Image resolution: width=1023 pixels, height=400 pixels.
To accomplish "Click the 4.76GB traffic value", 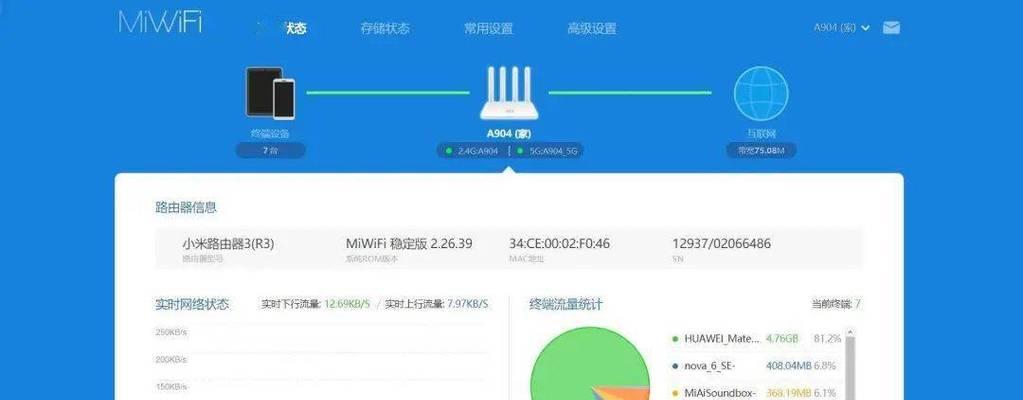I will pyautogui.click(x=782, y=339).
